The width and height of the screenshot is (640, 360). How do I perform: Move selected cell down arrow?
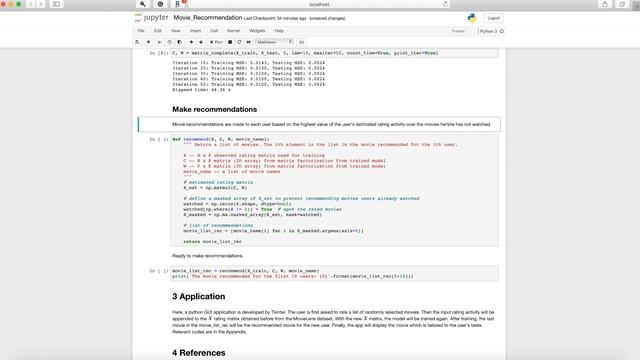pyautogui.click(x=201, y=42)
